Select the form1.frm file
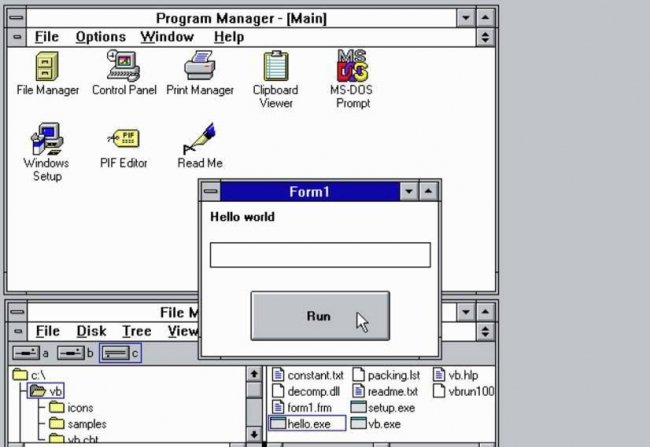The image size is (650, 447). coord(302,408)
